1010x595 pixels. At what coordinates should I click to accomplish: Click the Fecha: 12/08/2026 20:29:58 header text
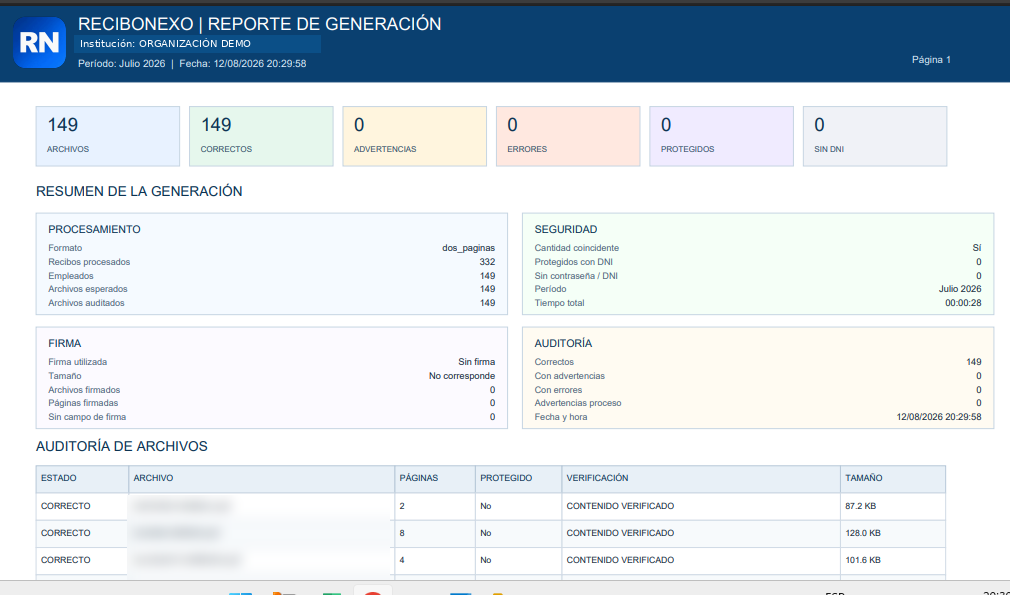pyautogui.click(x=243, y=64)
